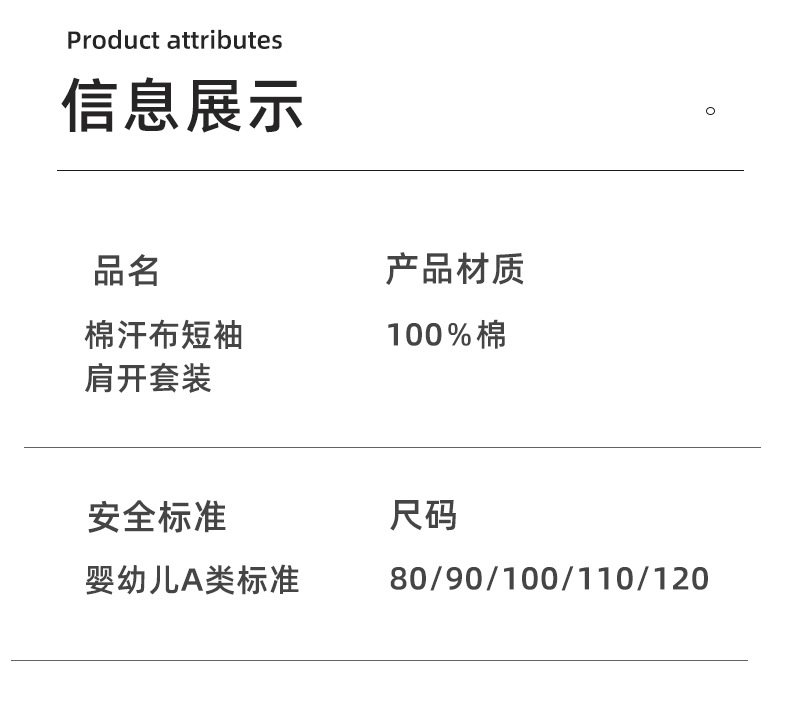Select the 100%棉 material value
This screenshot has width=790, height=701.
[x=446, y=335]
